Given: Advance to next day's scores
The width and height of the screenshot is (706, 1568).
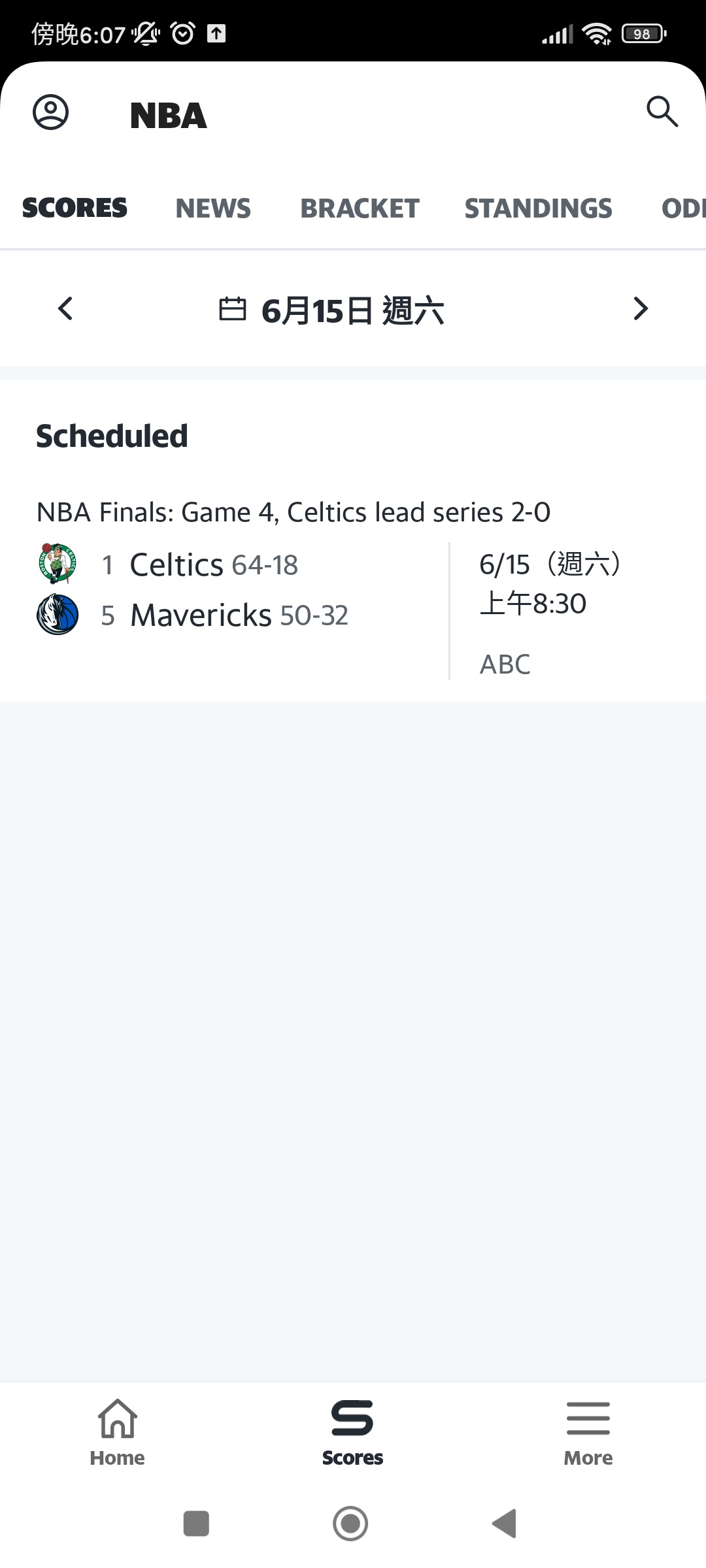Looking at the screenshot, I should [641, 308].
